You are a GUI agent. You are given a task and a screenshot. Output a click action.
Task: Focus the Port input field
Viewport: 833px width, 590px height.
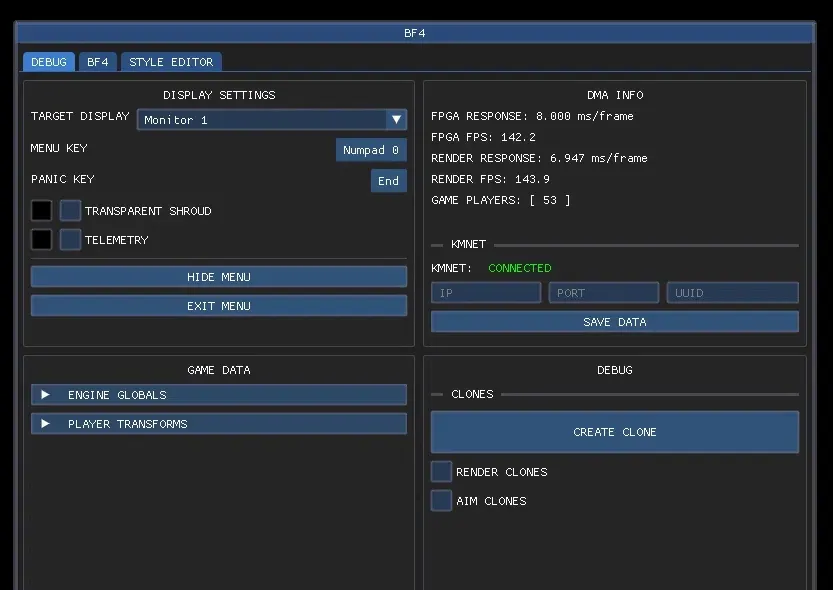(x=603, y=293)
